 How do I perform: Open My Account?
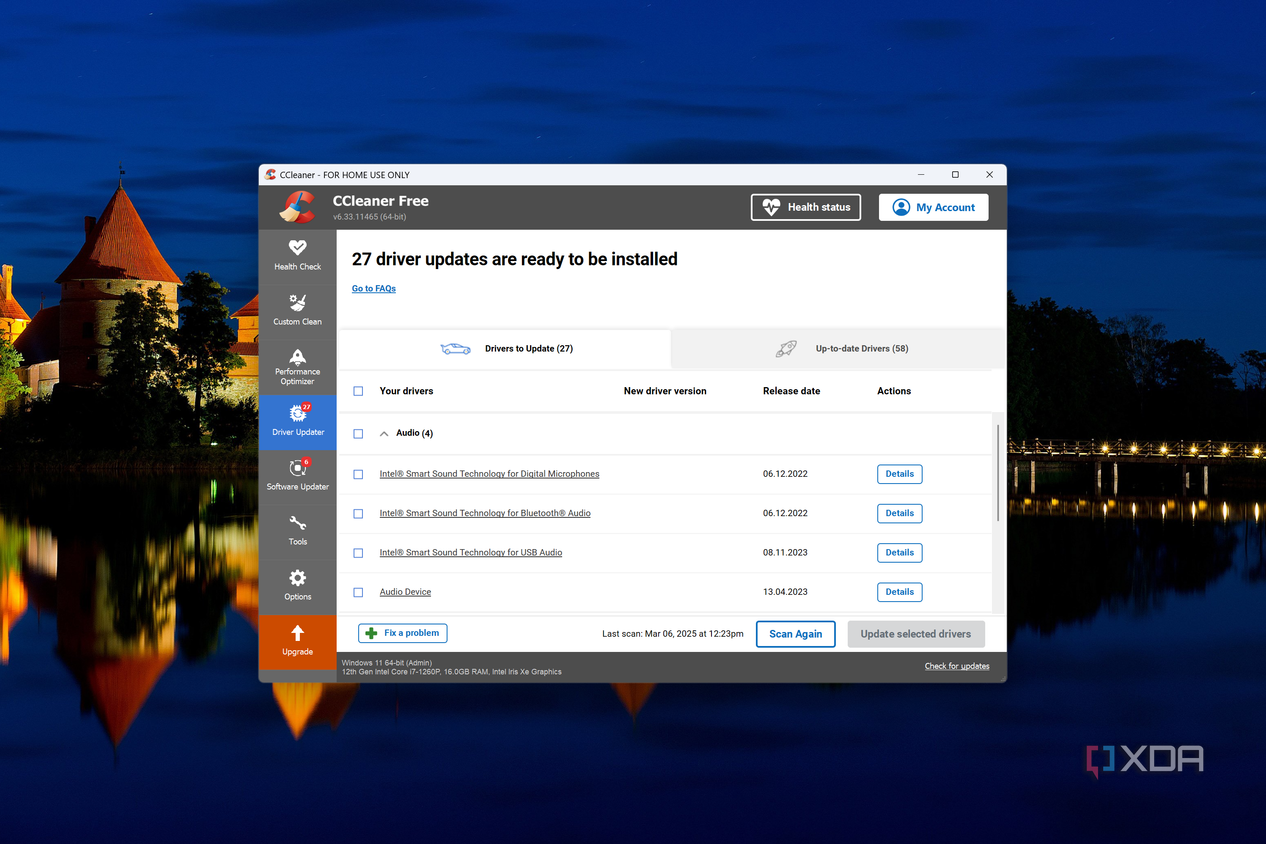tap(934, 207)
